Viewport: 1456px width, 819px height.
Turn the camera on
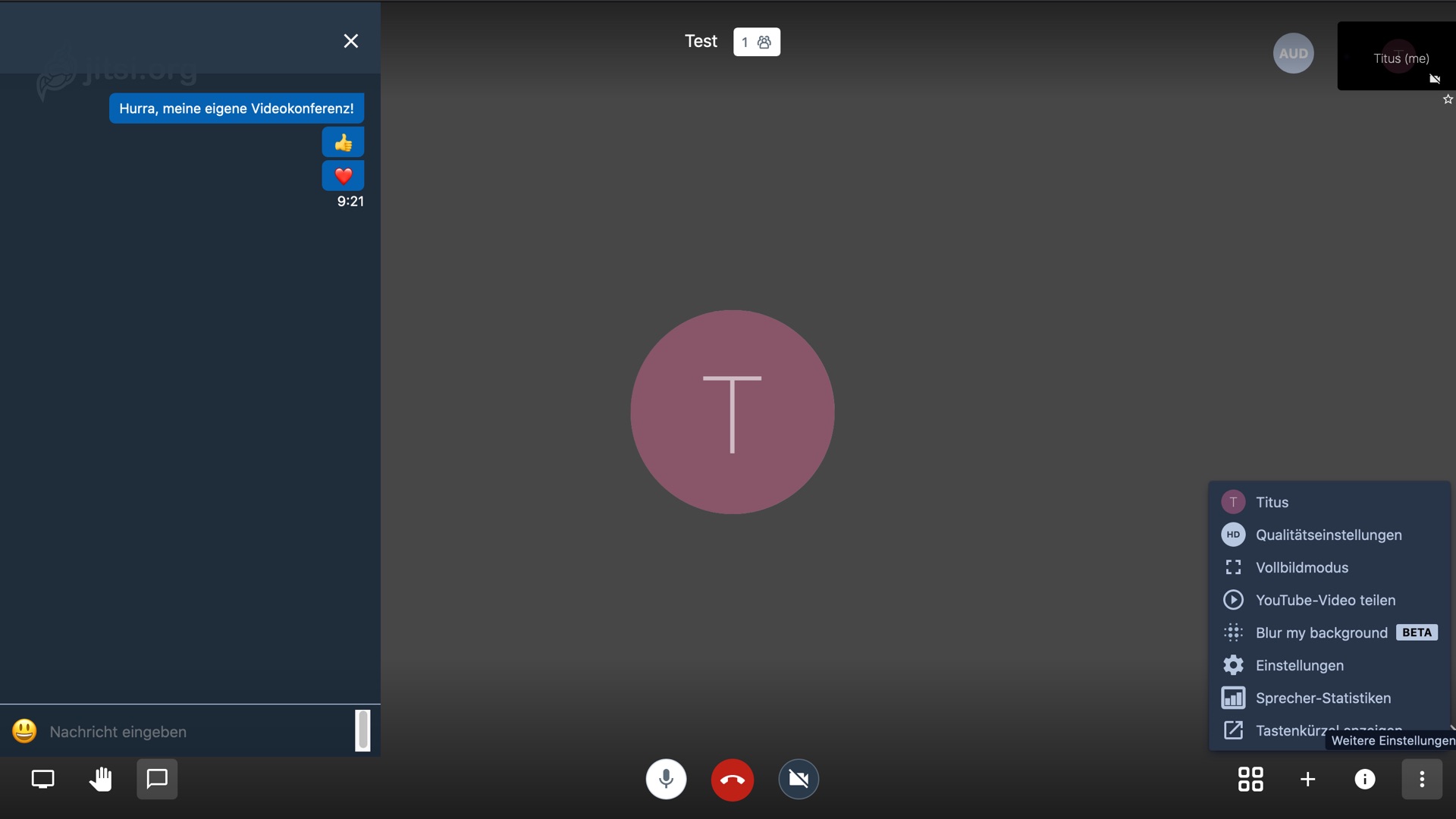coord(798,780)
